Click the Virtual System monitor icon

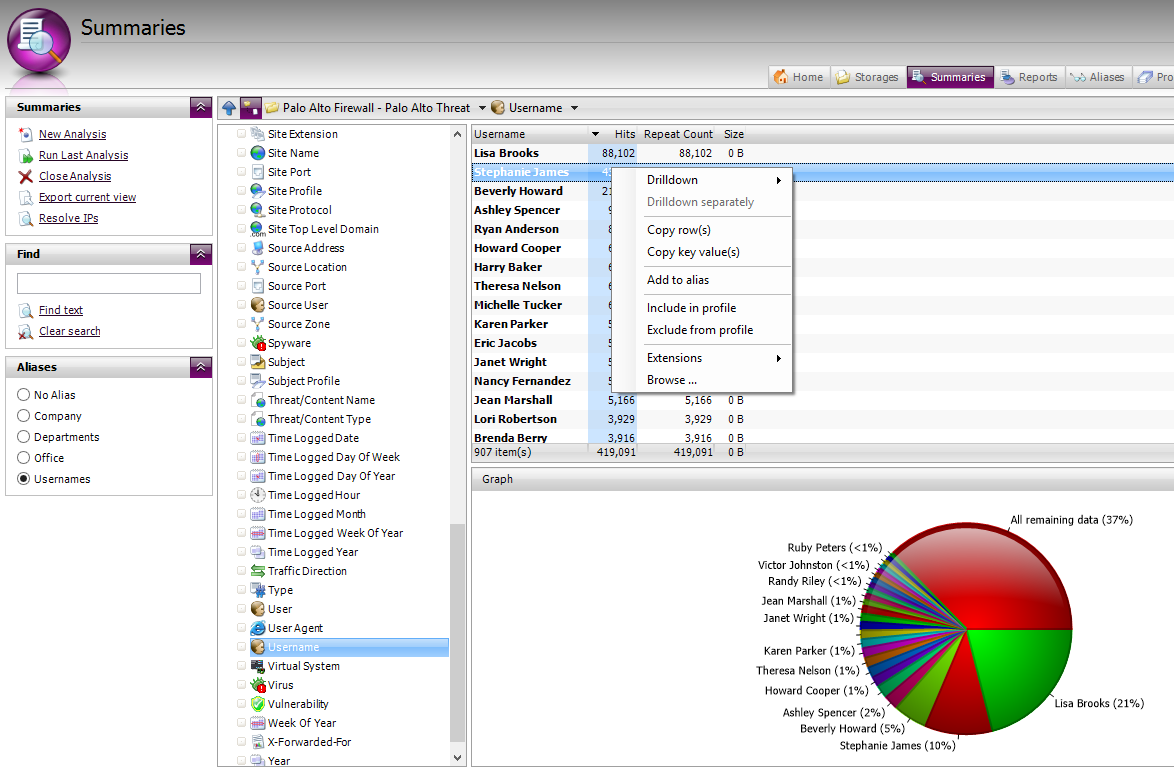258,665
